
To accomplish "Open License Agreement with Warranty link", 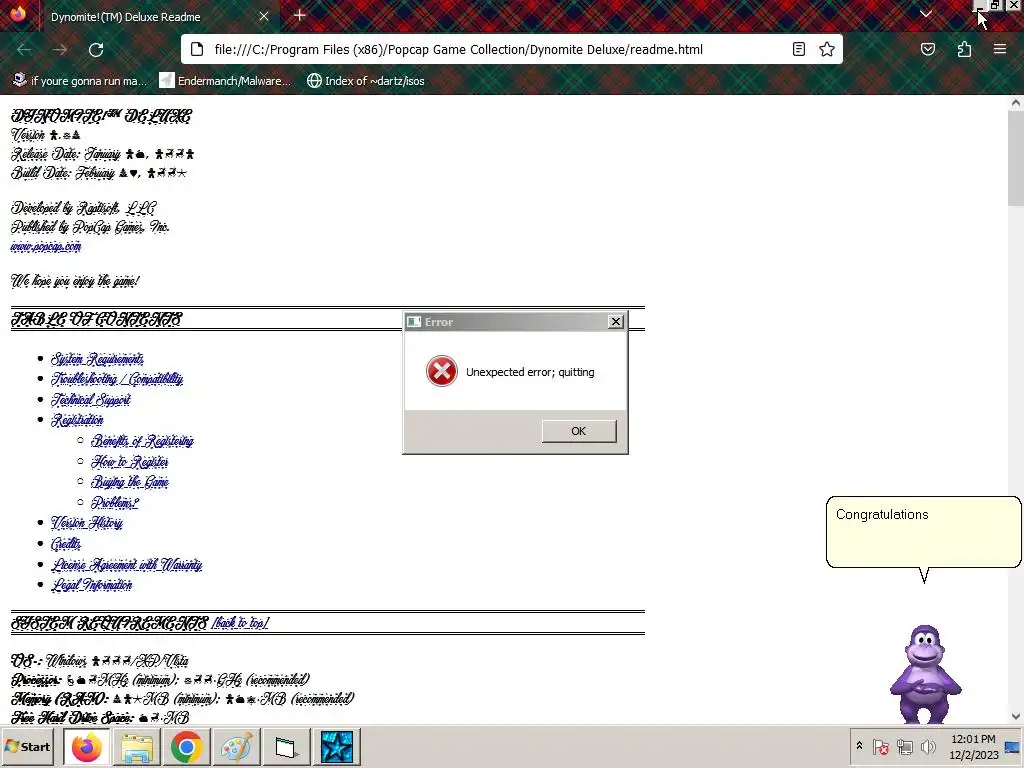I will click(127, 565).
